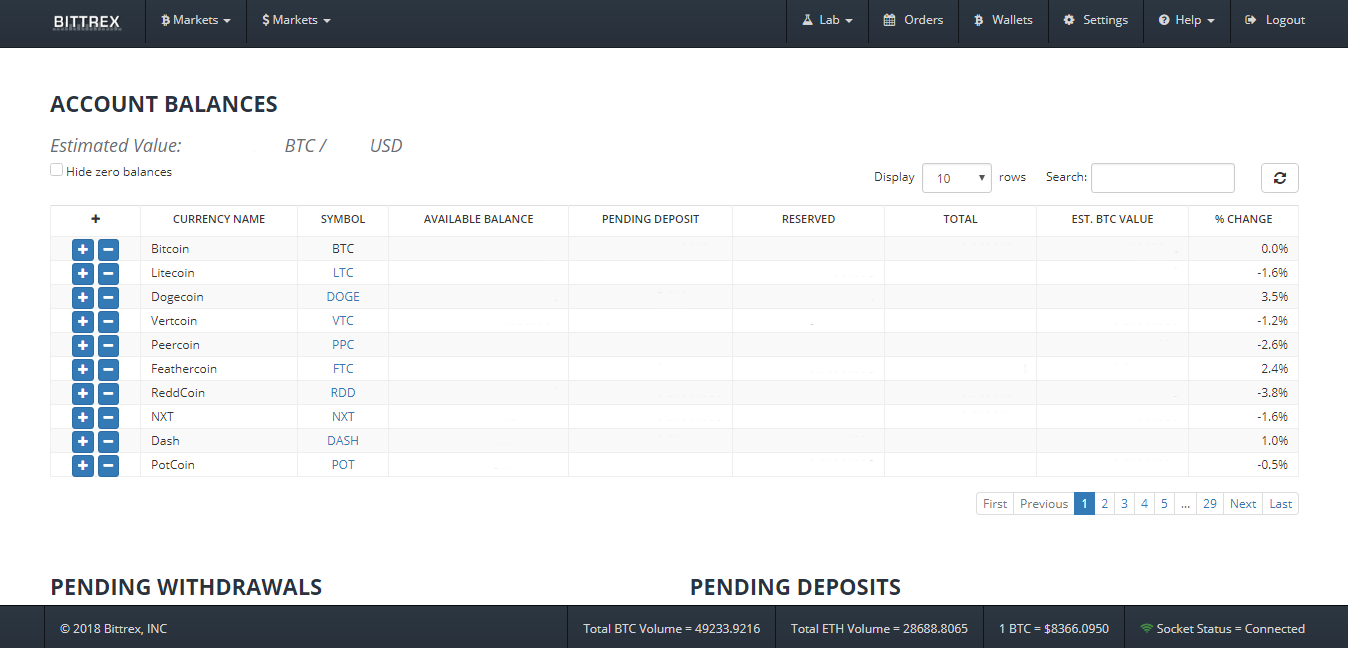Image resolution: width=1348 pixels, height=648 pixels.
Task: Click the deposit plus icon for Dash
Action: (x=83, y=441)
